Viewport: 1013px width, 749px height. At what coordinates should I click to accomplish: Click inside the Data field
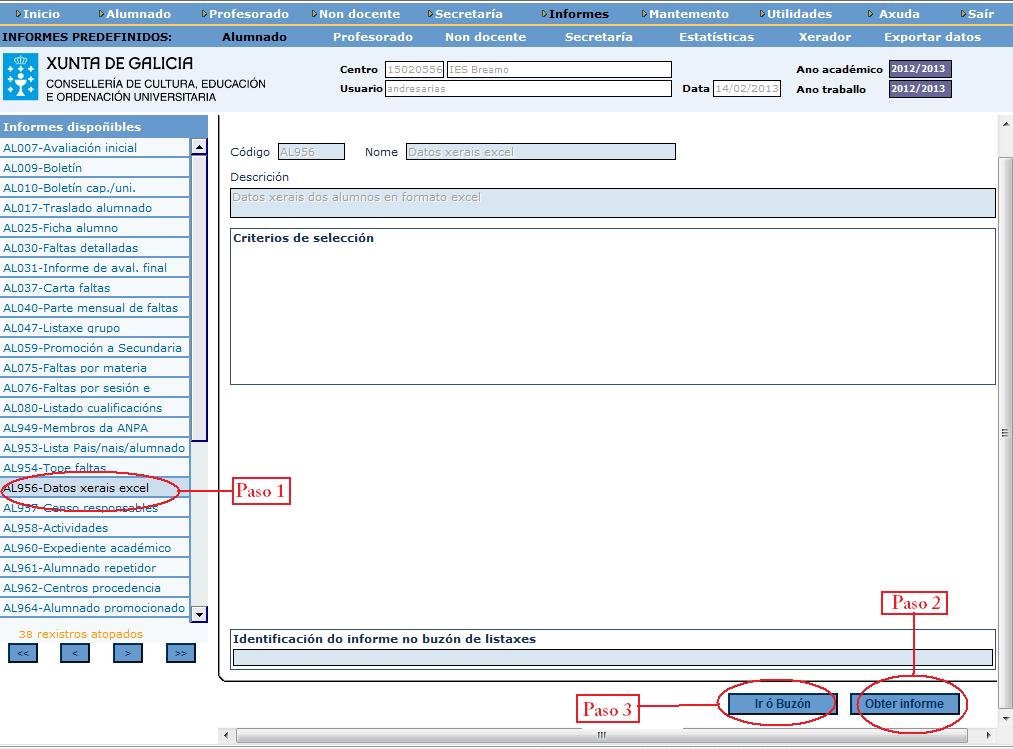746,89
